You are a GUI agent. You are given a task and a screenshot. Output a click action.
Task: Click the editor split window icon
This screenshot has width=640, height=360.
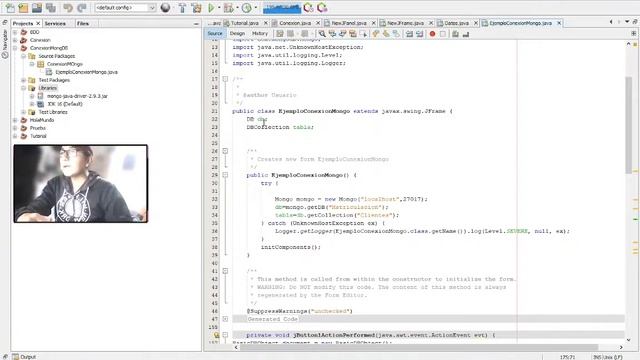coord(634,33)
